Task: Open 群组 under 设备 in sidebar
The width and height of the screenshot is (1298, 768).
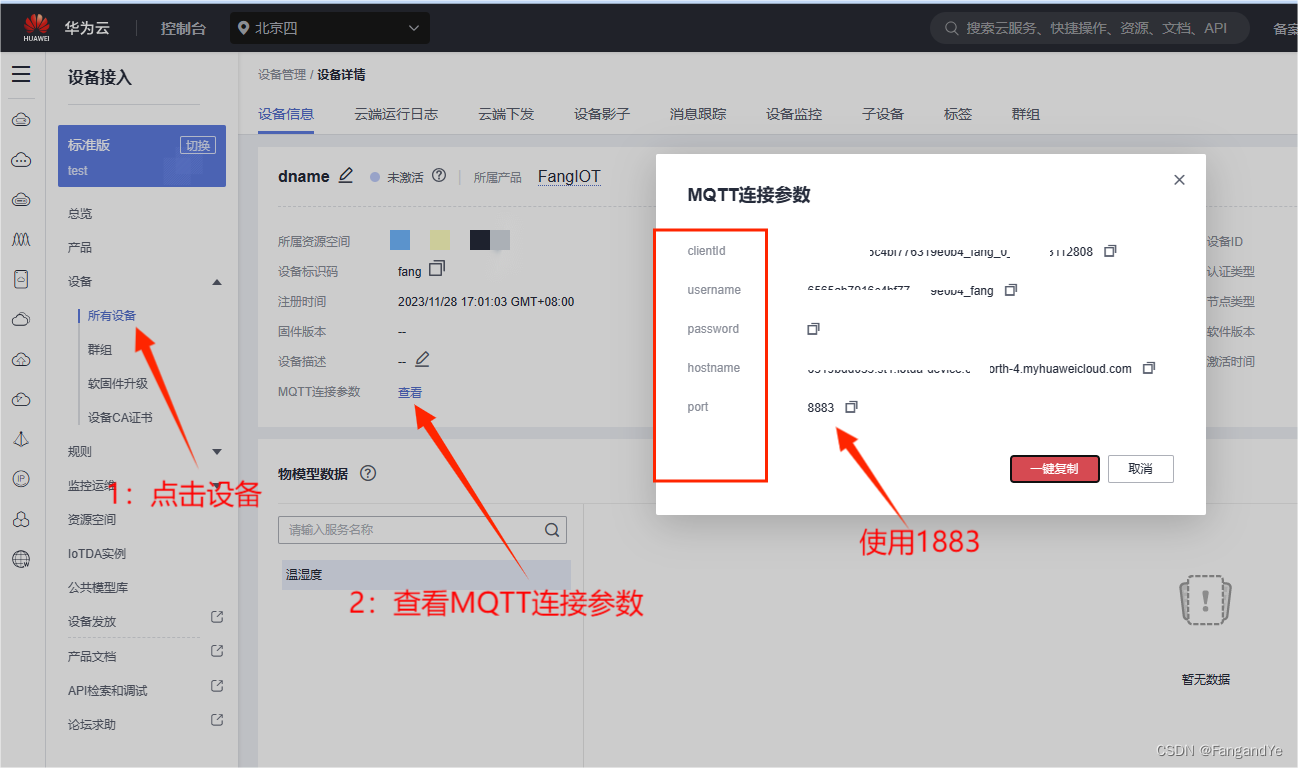Action: pyautogui.click(x=100, y=350)
